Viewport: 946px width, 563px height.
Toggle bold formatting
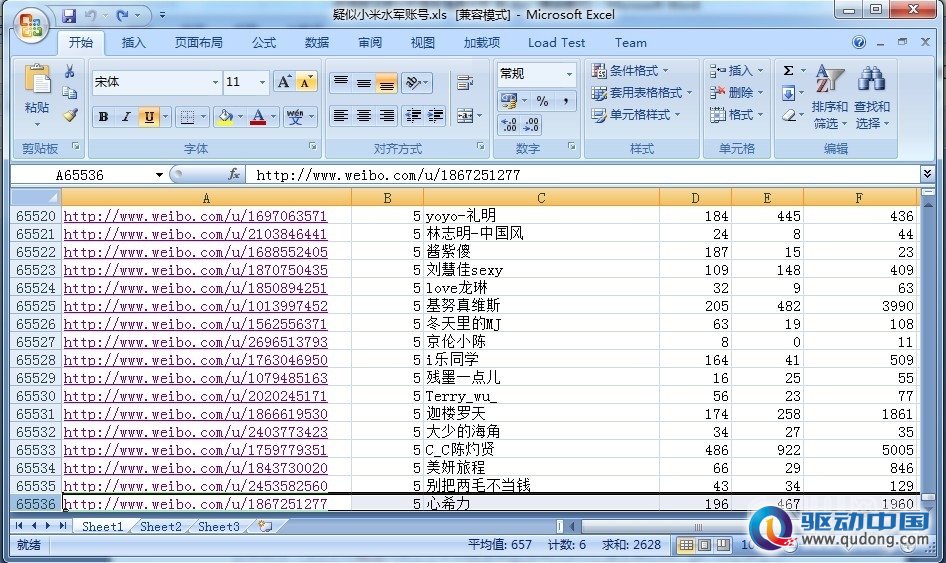tap(103, 116)
